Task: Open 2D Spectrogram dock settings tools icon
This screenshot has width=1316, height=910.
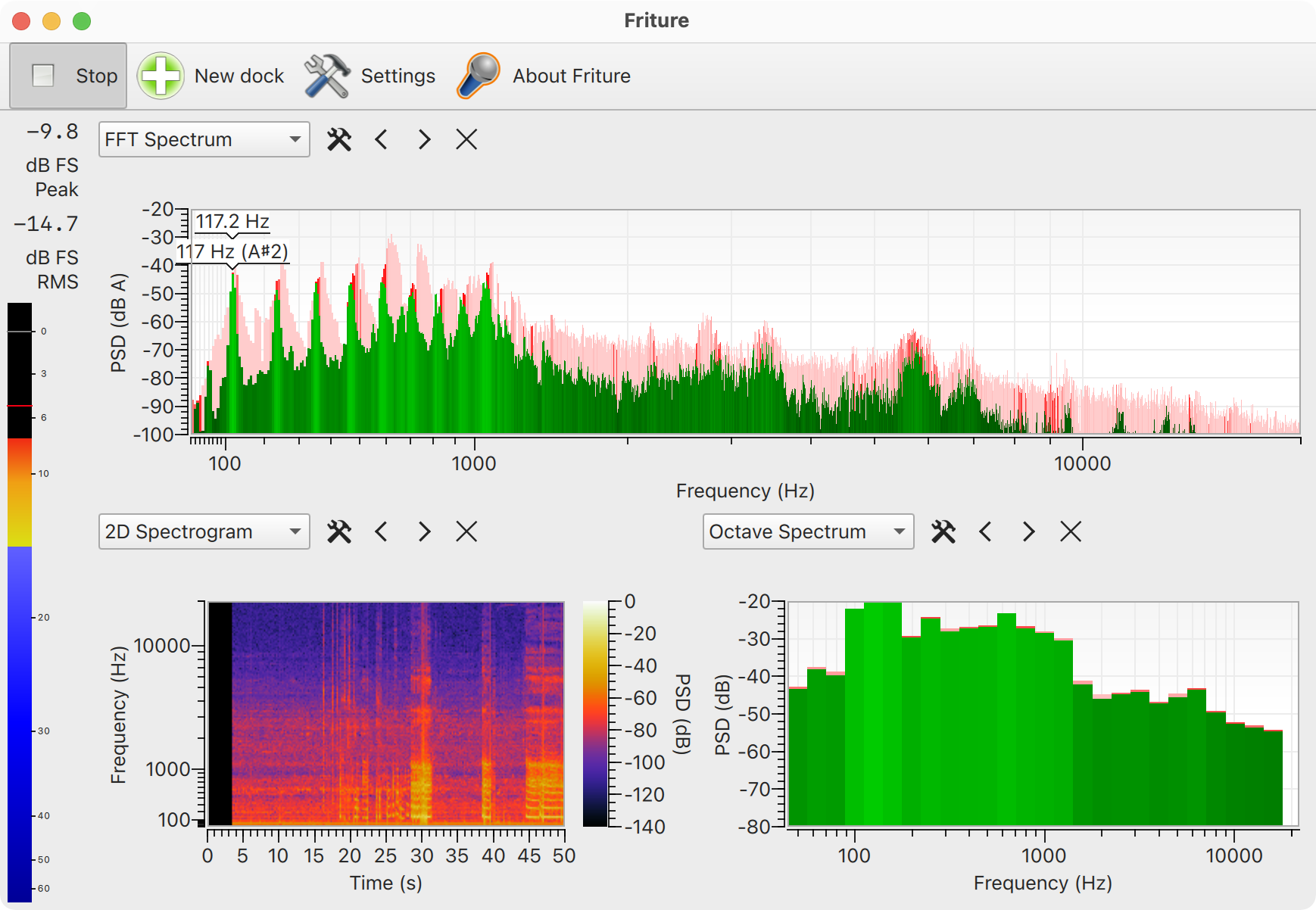Action: [339, 531]
